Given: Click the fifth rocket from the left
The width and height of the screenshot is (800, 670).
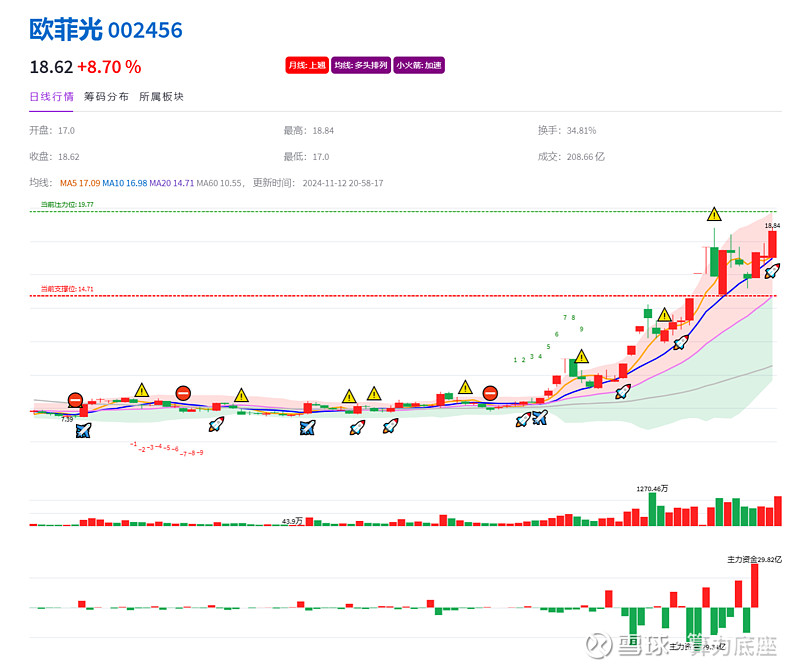Looking at the screenshot, I should 623,391.
